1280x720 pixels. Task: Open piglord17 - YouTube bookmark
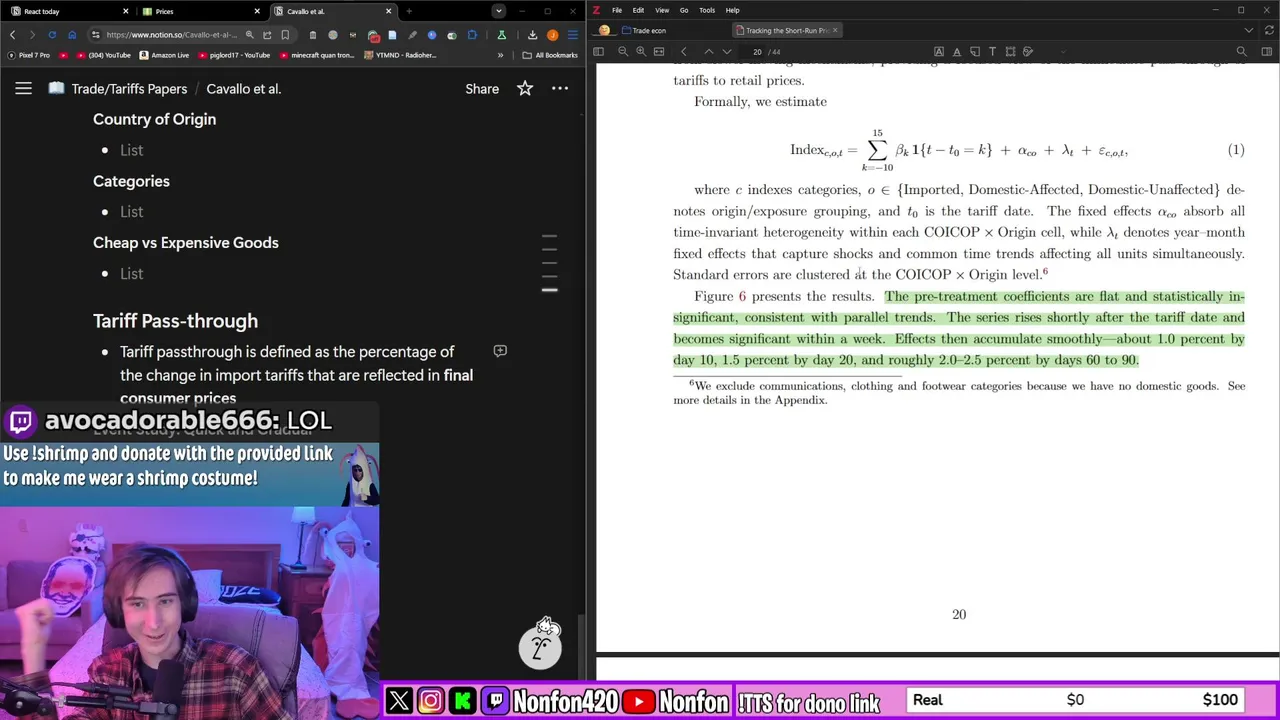pos(233,55)
